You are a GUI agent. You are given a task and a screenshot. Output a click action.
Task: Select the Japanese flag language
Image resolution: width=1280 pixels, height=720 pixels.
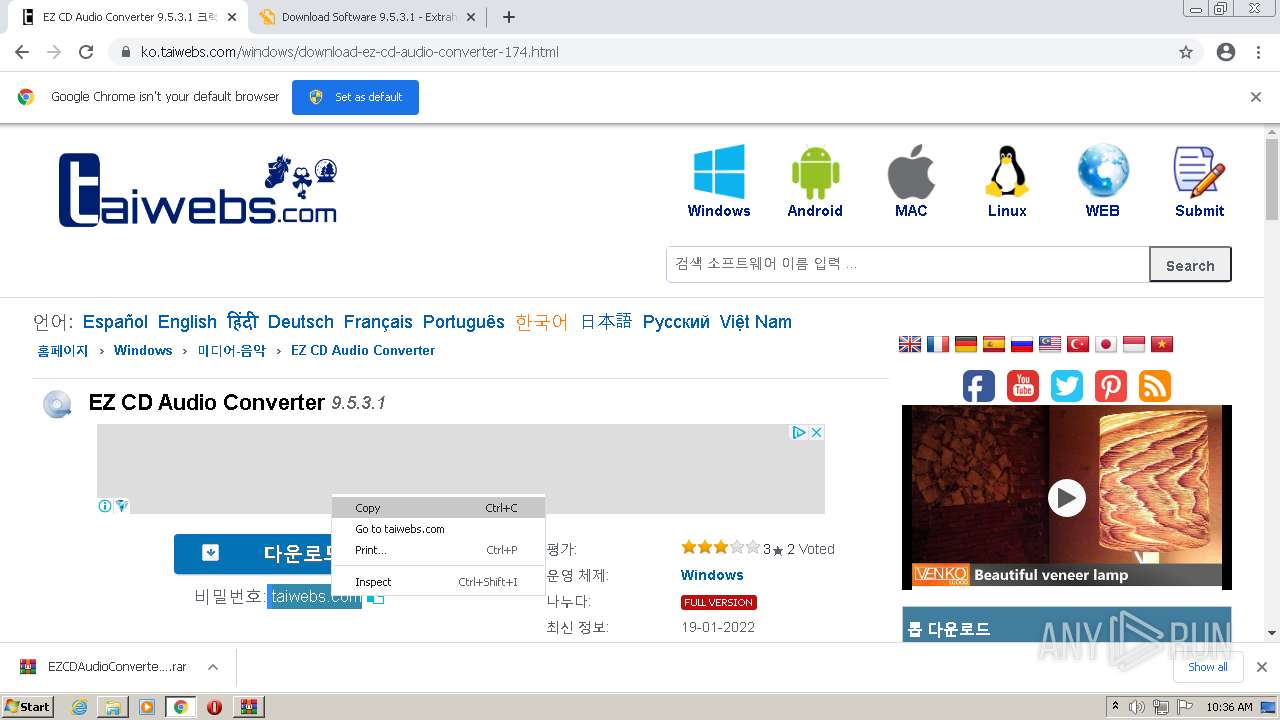1106,344
